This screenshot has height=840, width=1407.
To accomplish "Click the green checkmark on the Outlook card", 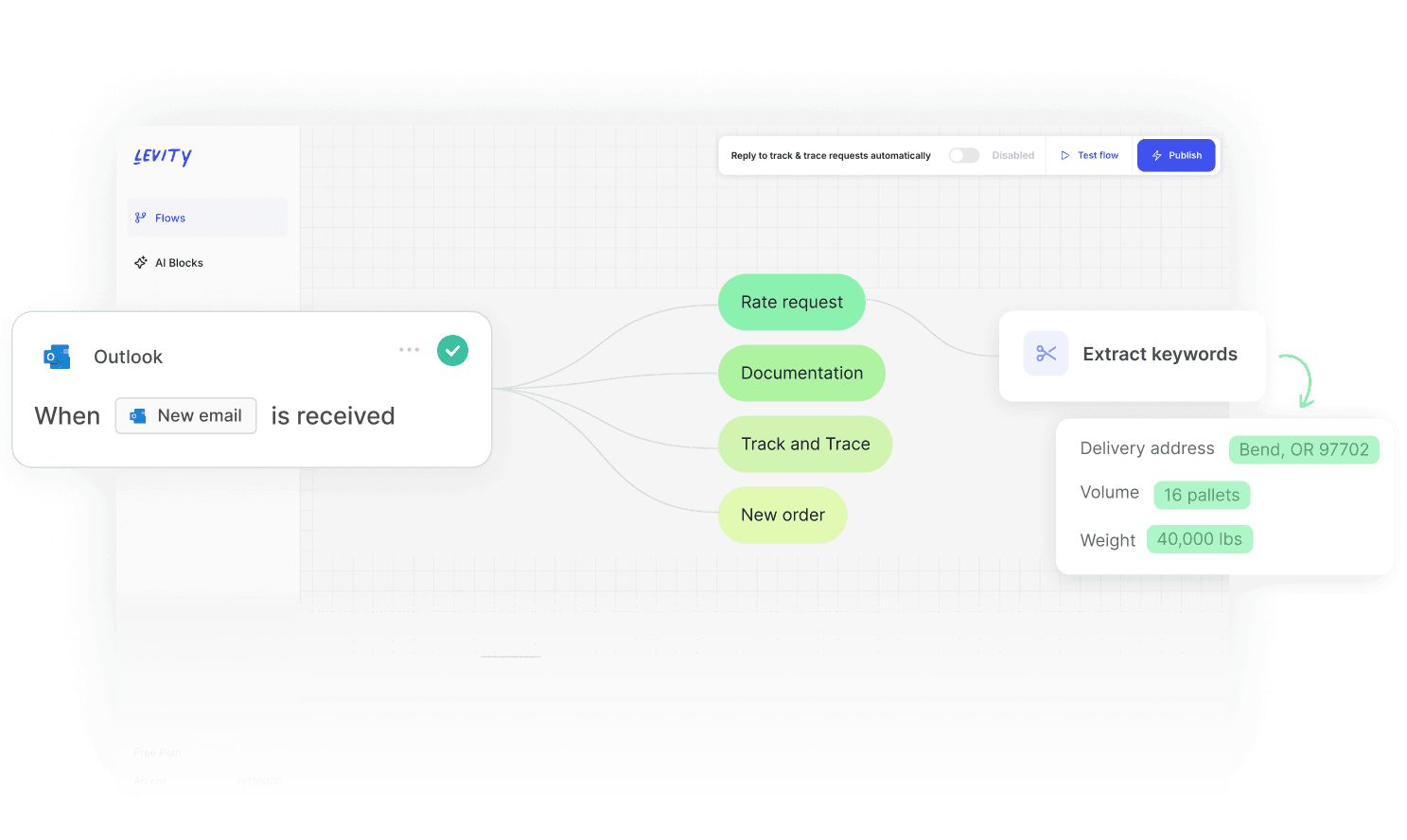I will [452, 350].
